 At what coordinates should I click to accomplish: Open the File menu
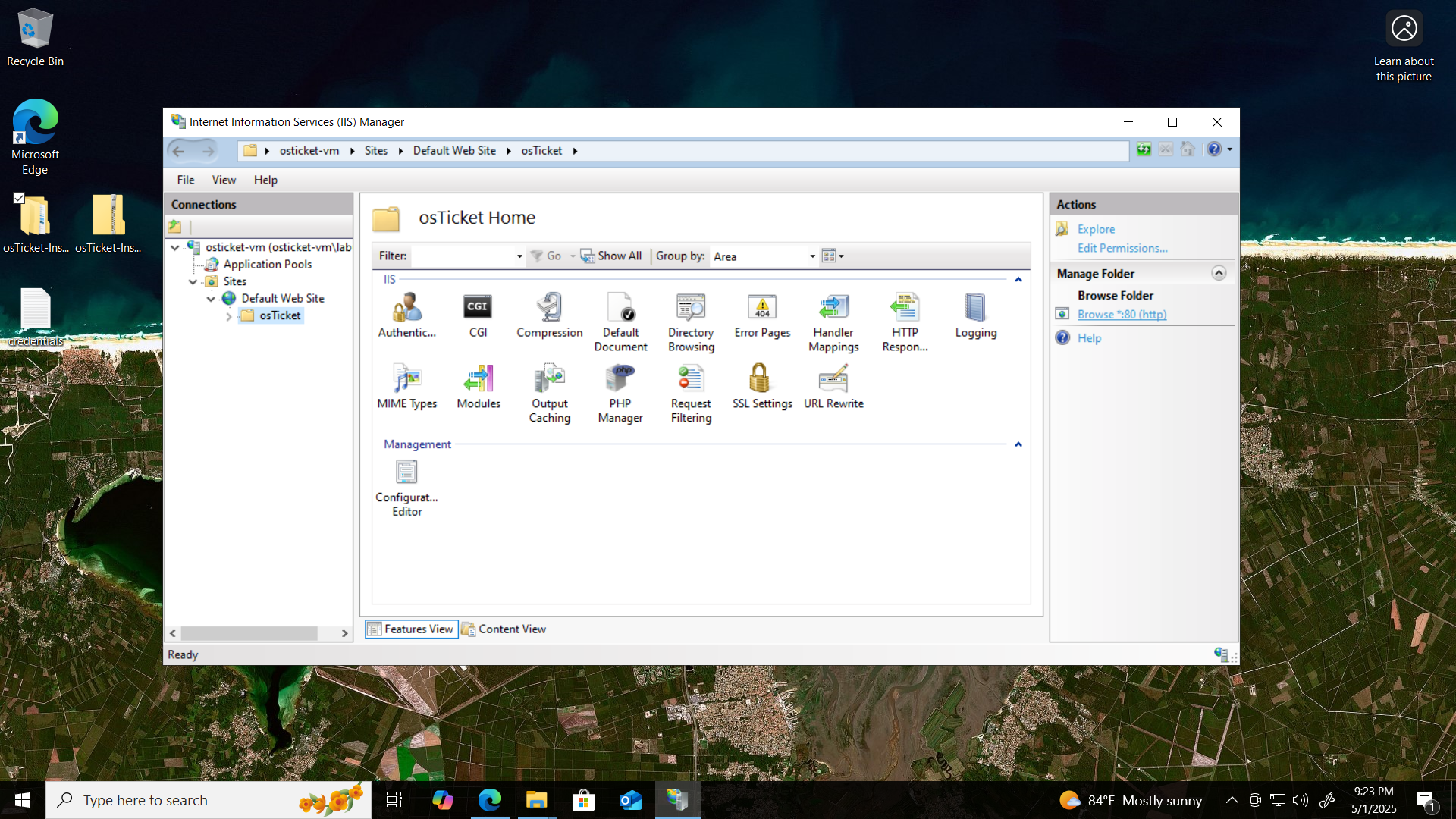click(186, 180)
